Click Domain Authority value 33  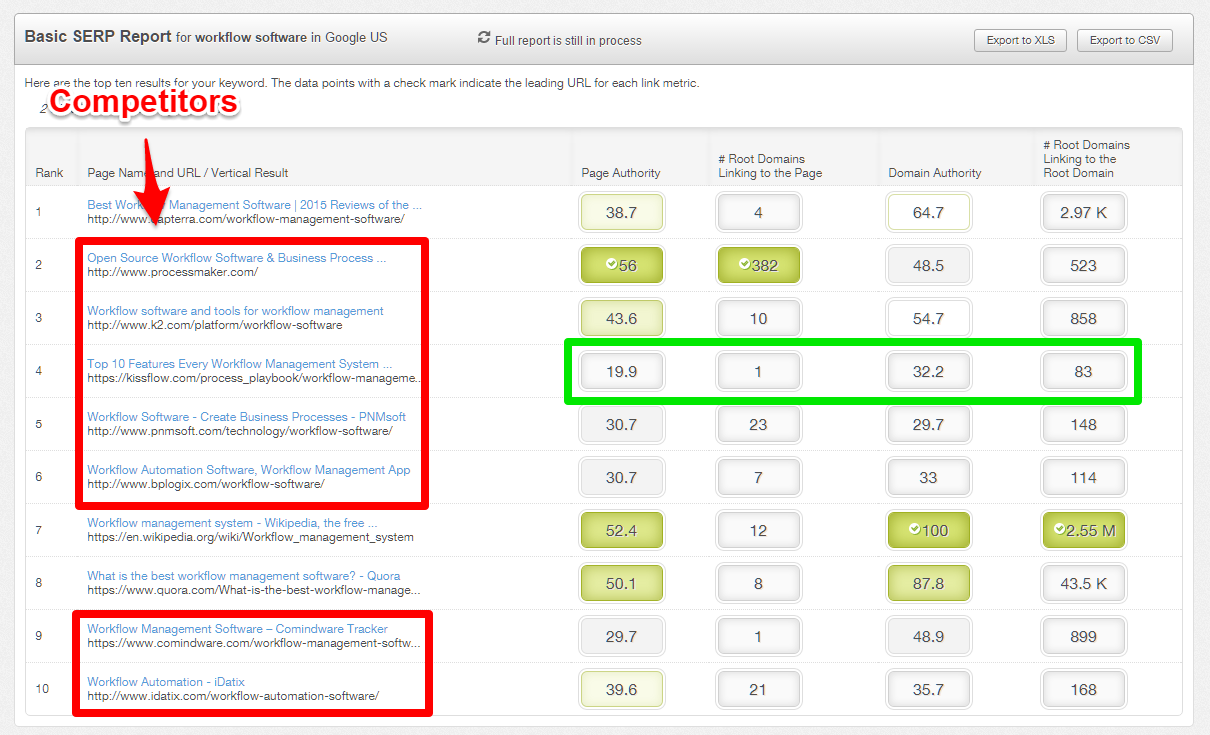pos(928,478)
